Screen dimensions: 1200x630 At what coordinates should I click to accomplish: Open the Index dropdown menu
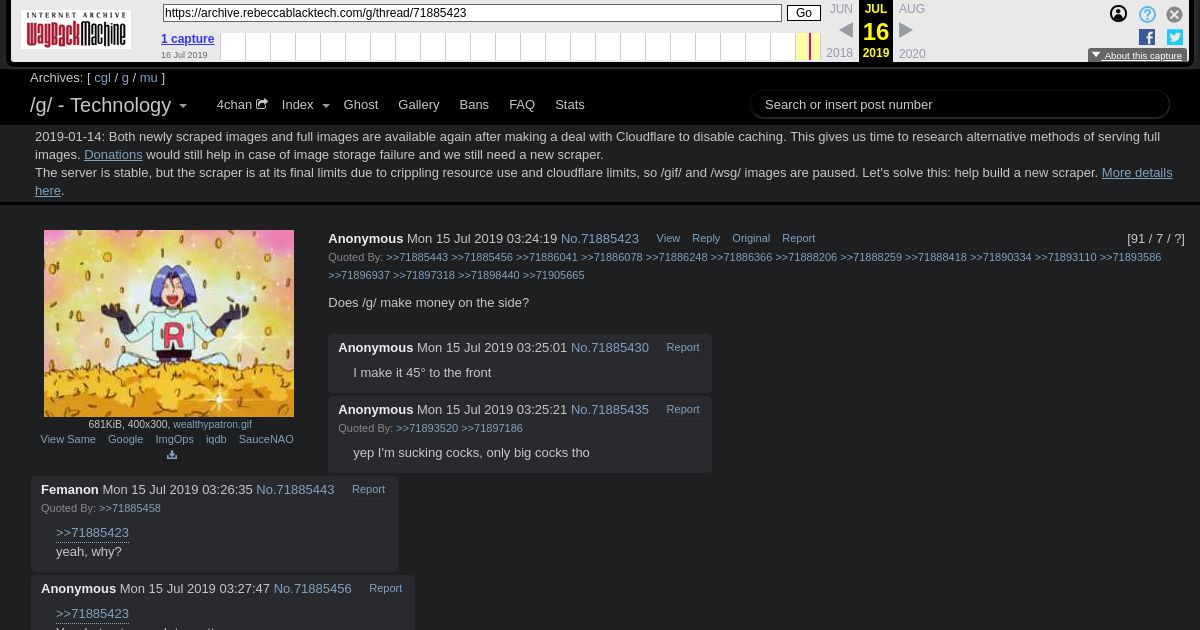(304, 104)
